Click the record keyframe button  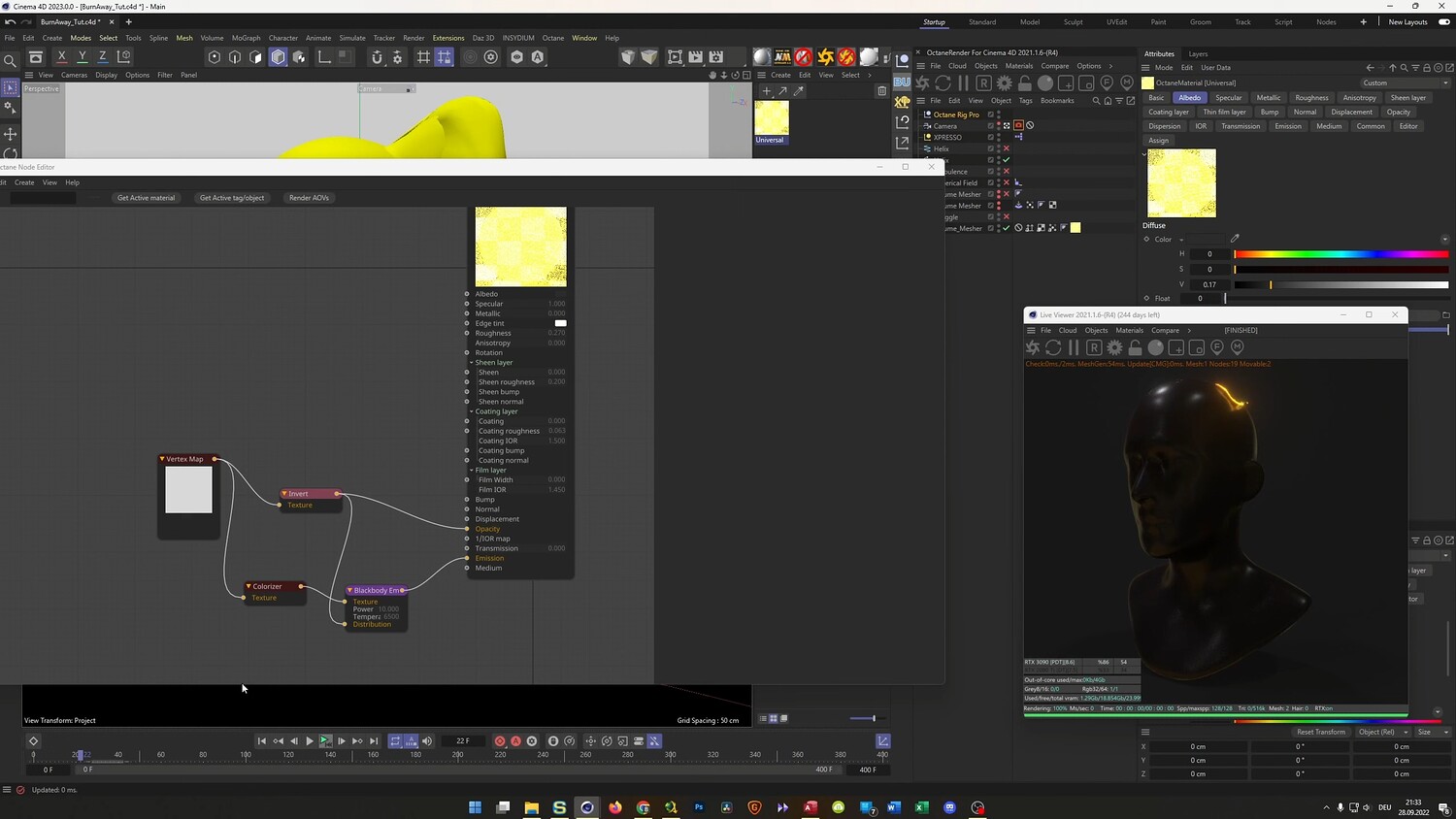tap(500, 741)
